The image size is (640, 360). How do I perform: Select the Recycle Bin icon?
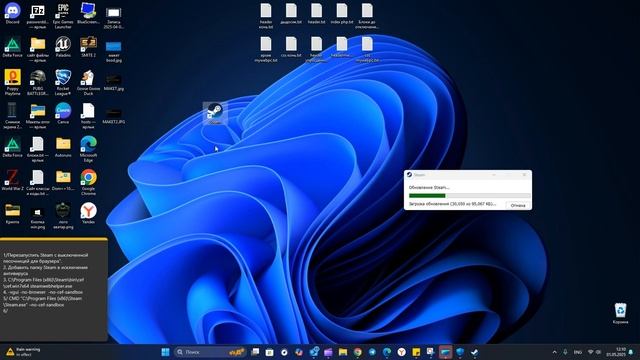(x=620, y=313)
